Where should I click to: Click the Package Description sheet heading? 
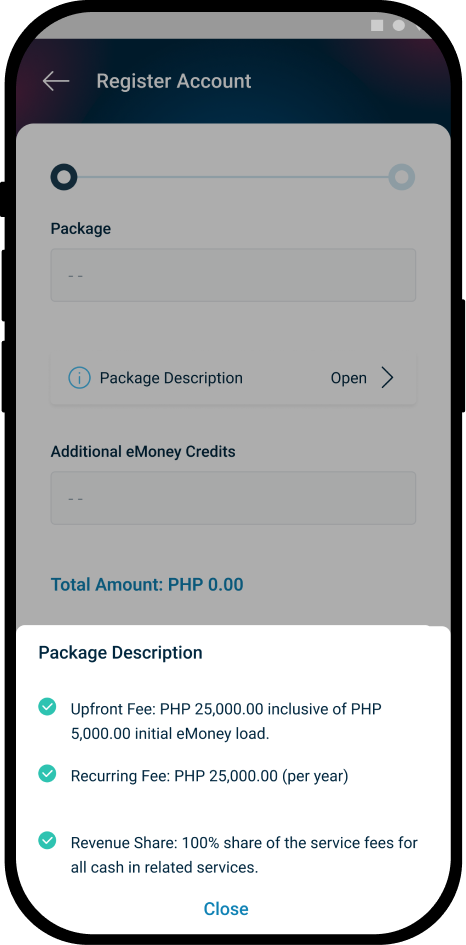121,653
